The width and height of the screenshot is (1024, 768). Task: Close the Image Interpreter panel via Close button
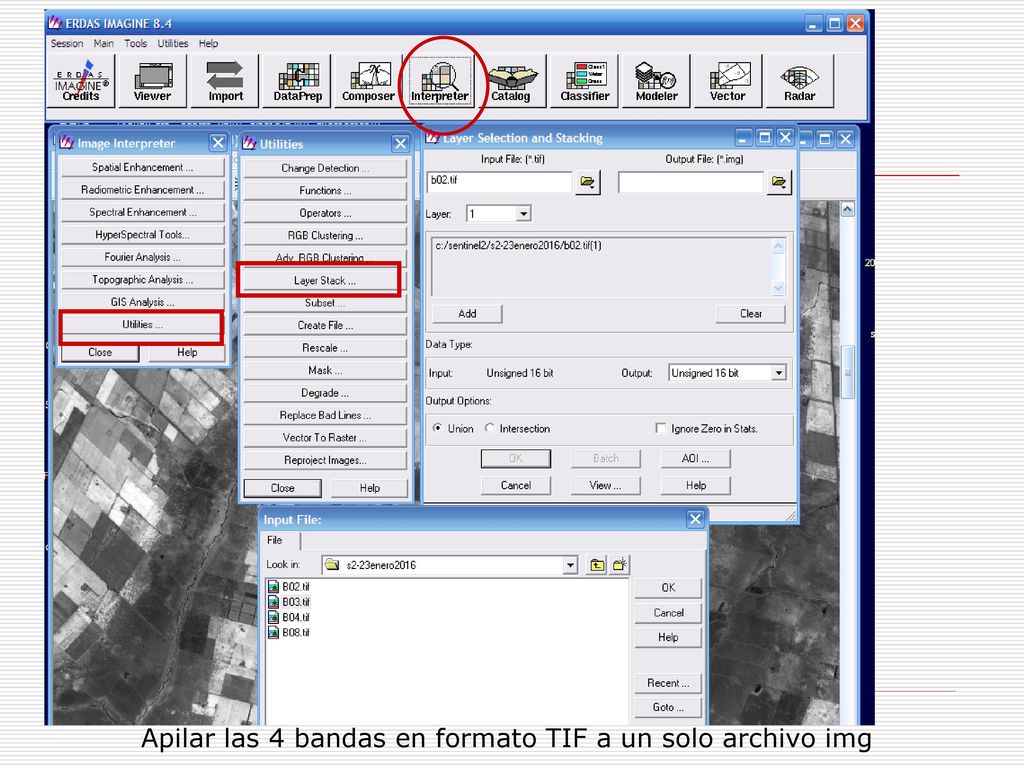click(100, 353)
